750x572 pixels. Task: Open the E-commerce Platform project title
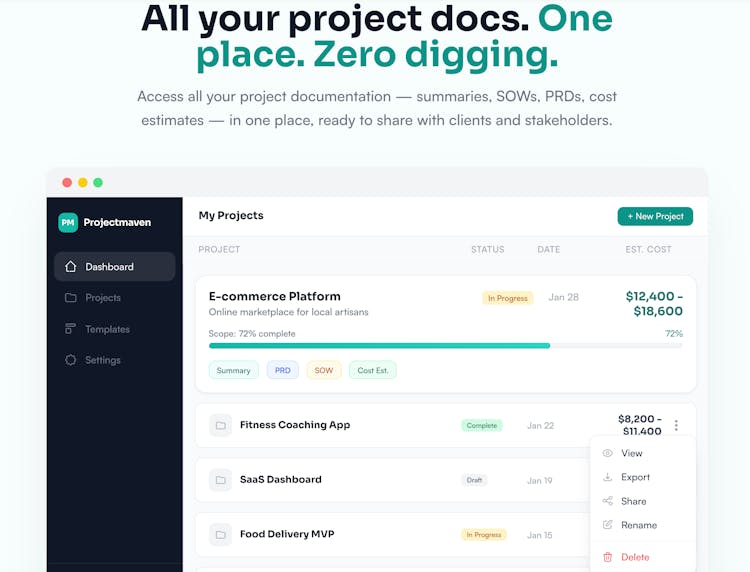tap(275, 296)
